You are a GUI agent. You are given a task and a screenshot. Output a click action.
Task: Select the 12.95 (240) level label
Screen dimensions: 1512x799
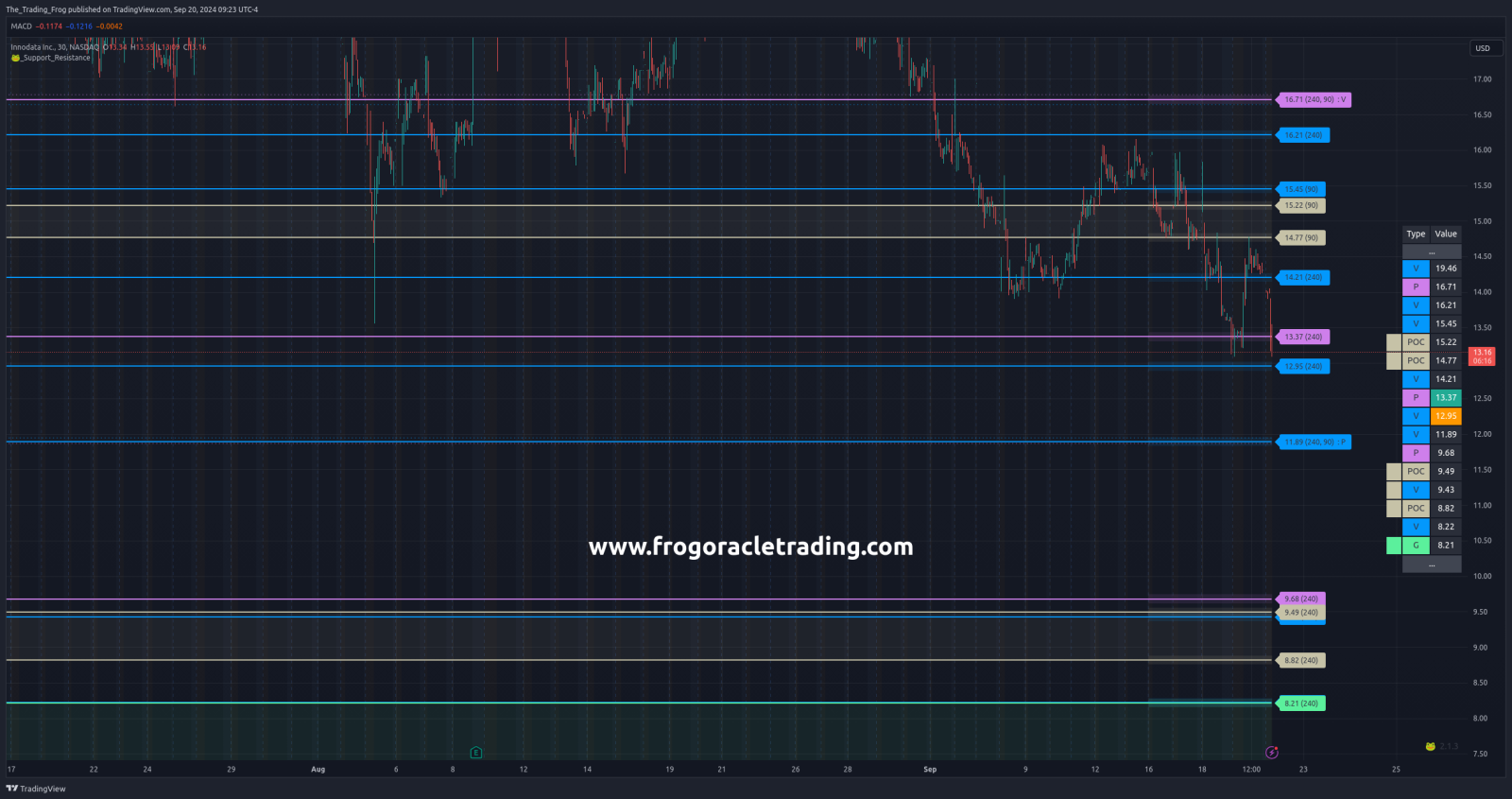pos(1303,367)
